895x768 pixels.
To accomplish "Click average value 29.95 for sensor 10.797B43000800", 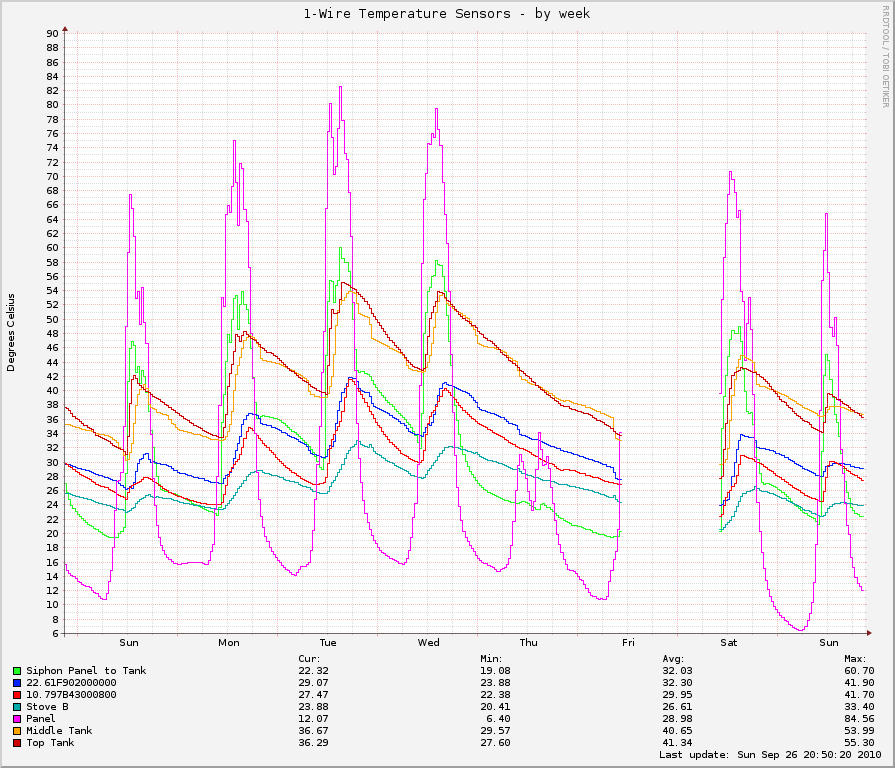I will (678, 695).
